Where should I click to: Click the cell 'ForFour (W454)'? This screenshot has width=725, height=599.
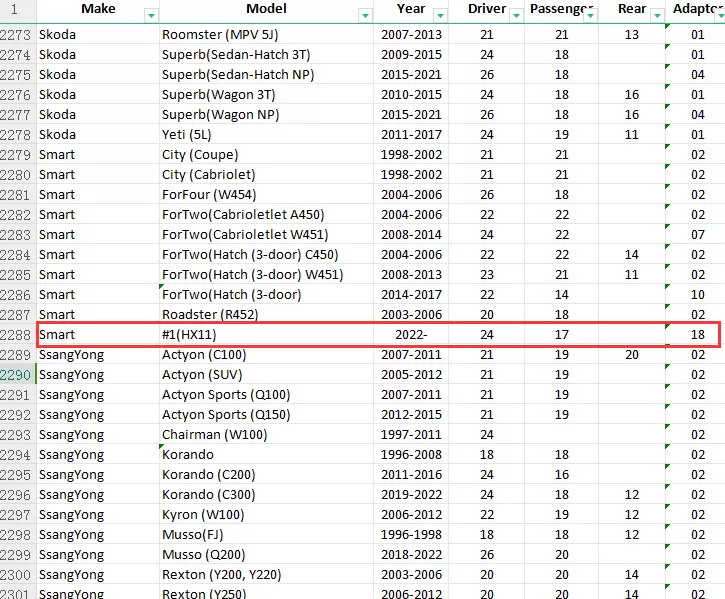(x=266, y=194)
